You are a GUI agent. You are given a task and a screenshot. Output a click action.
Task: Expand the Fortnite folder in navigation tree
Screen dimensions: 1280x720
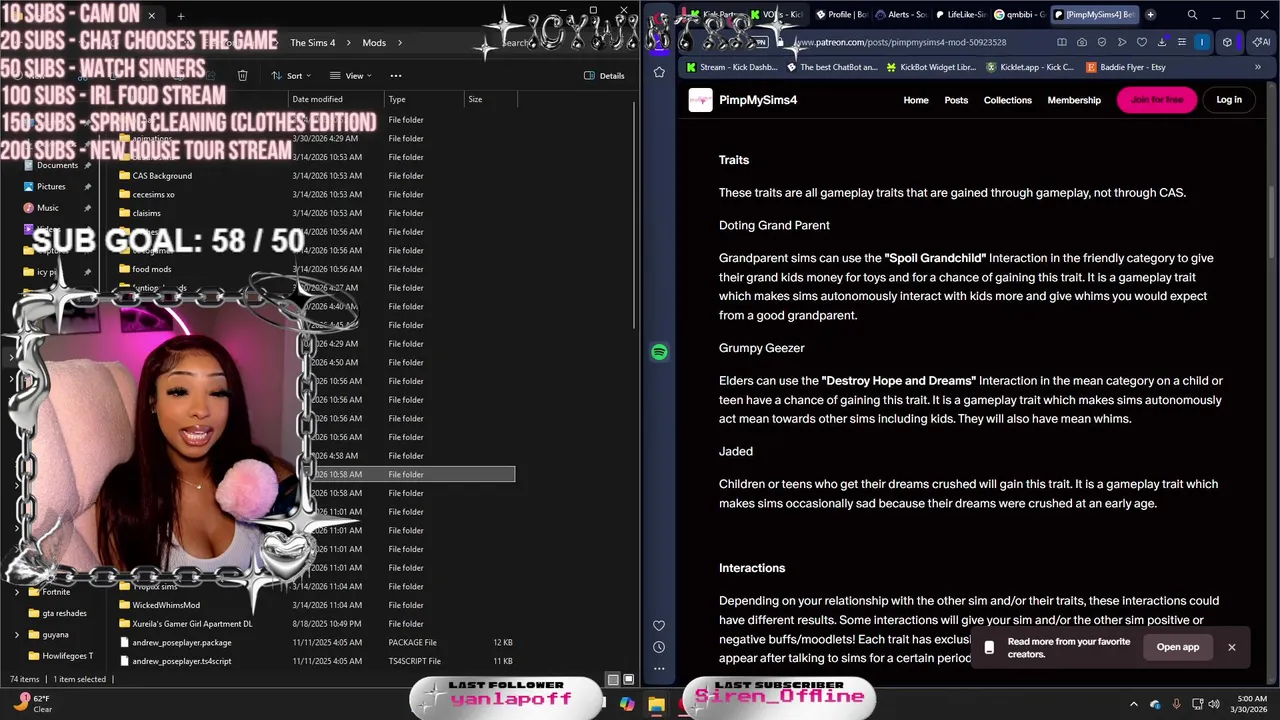pos(17,592)
